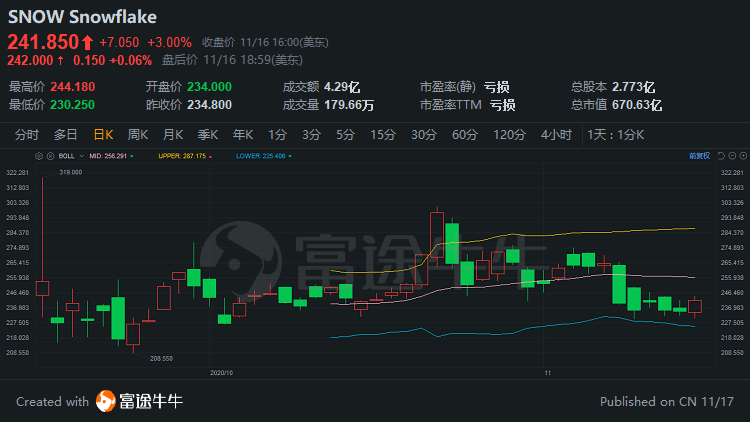Click the 富途牛牛 logo in footer
This screenshot has height=422, width=750.
[139, 401]
